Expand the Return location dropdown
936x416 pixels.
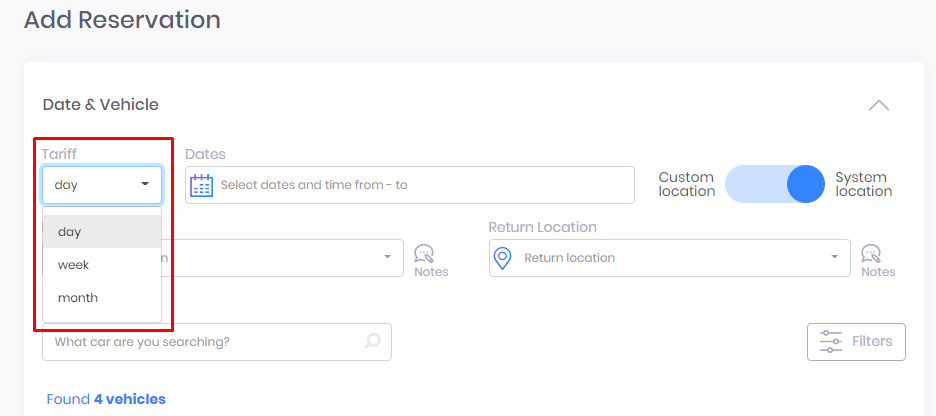[834, 258]
